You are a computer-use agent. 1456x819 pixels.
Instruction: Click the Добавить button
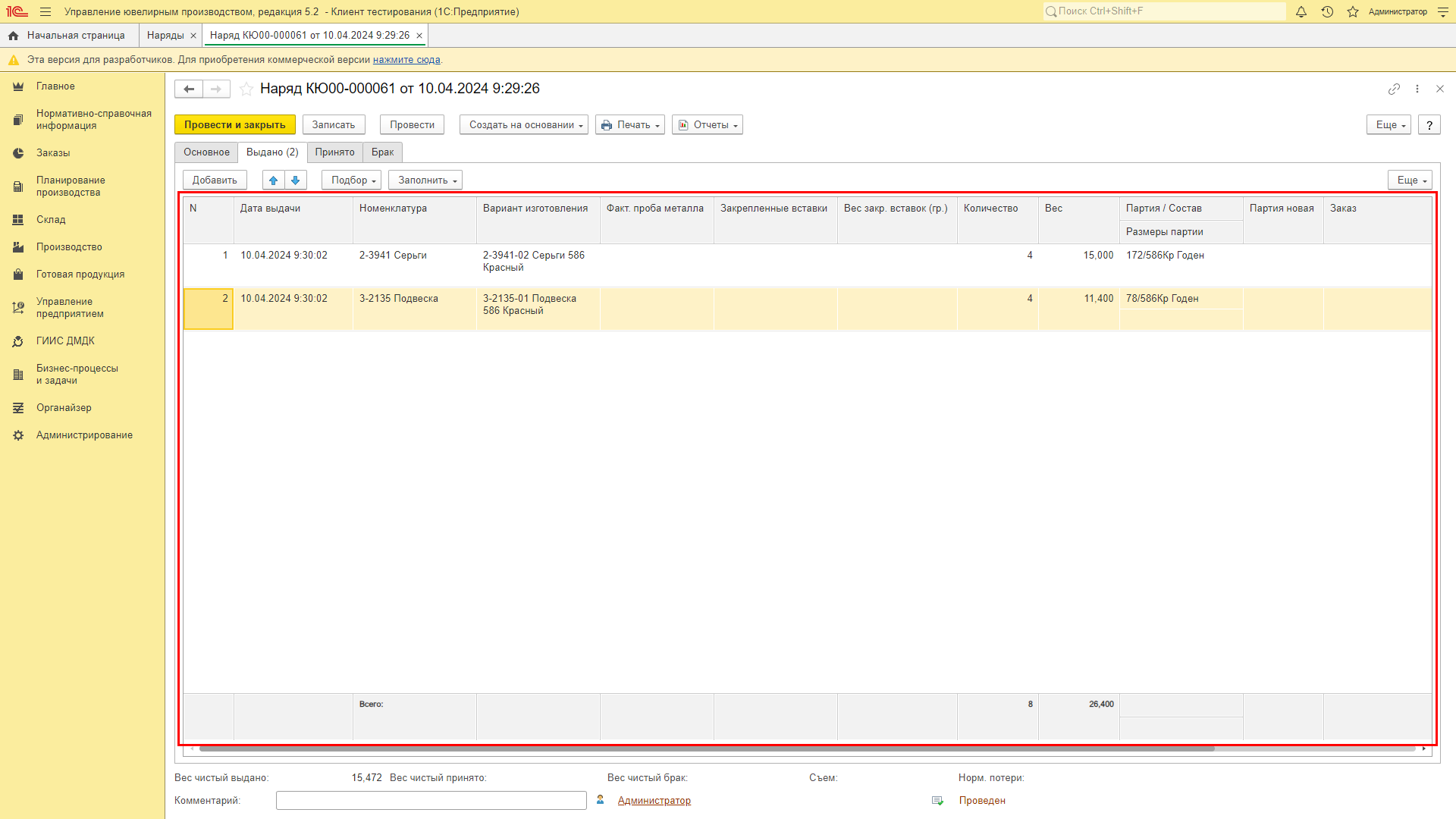[x=215, y=180]
